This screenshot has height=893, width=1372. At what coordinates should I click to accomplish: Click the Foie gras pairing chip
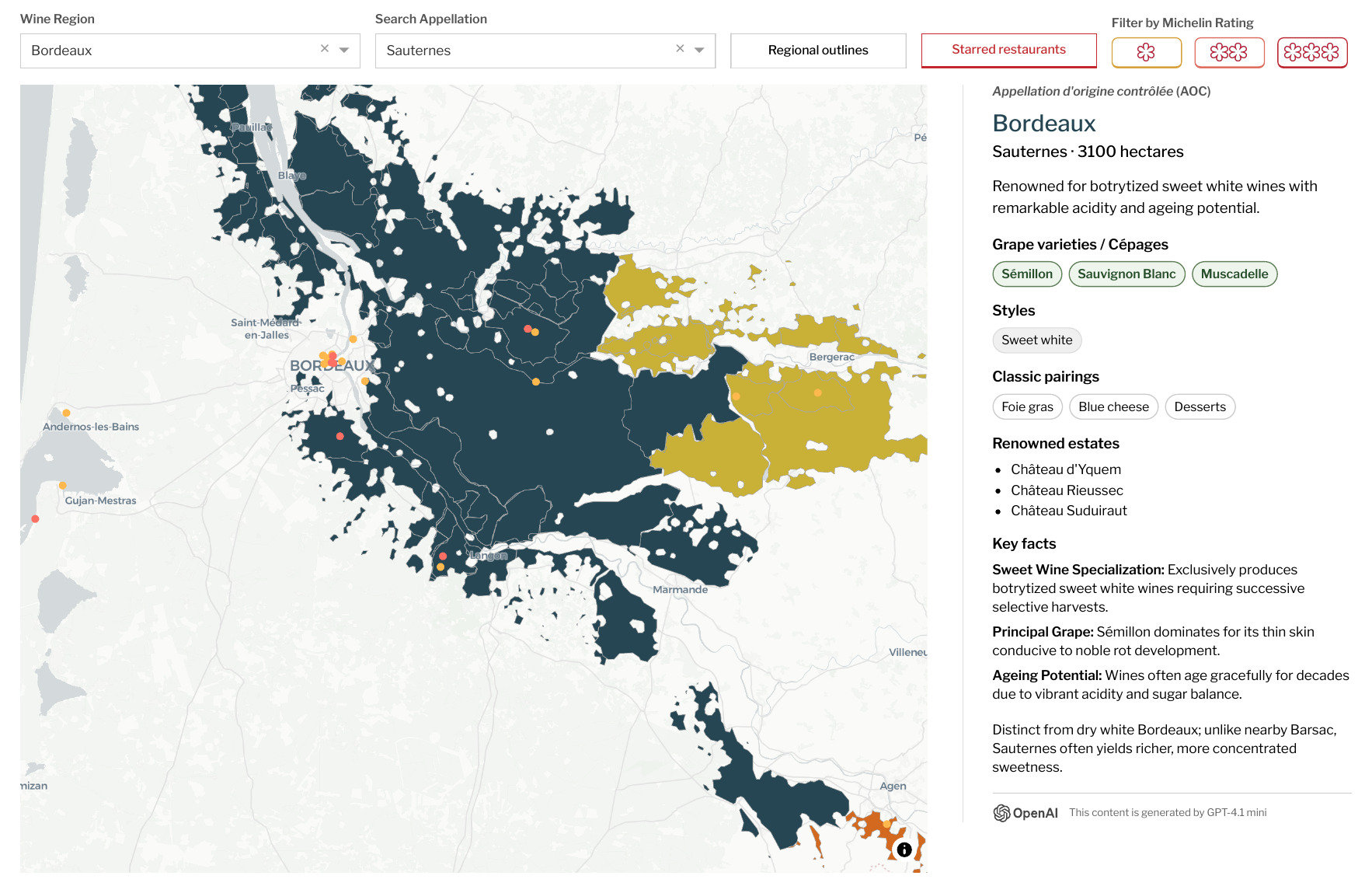coord(1027,406)
